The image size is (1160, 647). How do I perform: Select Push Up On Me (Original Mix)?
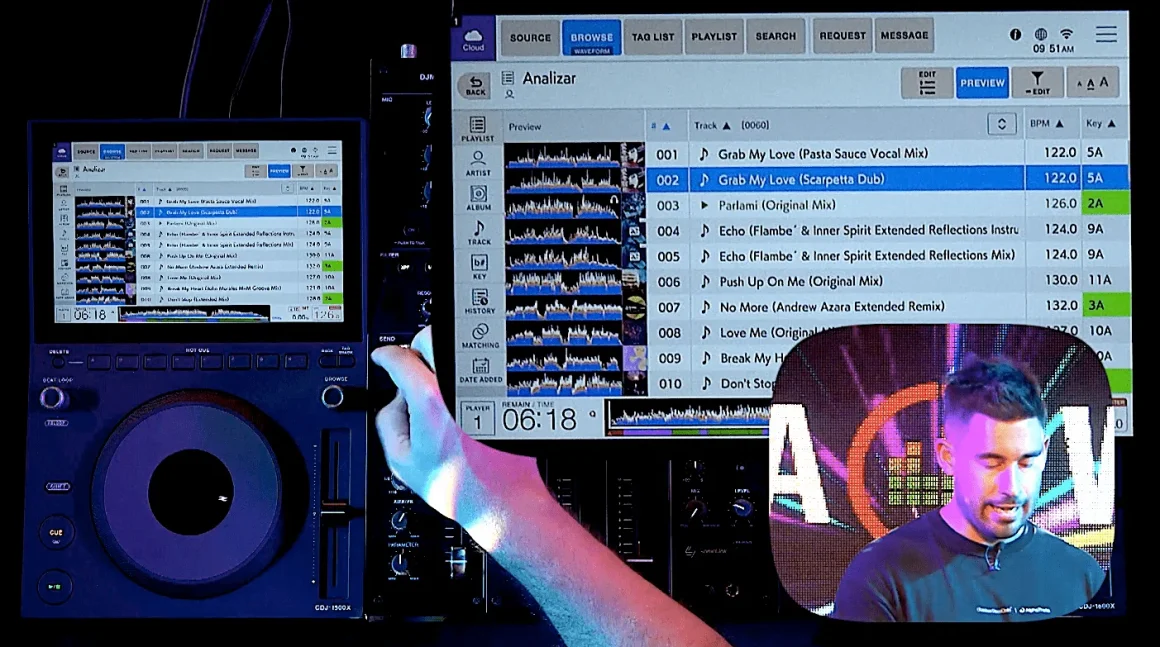coord(800,281)
